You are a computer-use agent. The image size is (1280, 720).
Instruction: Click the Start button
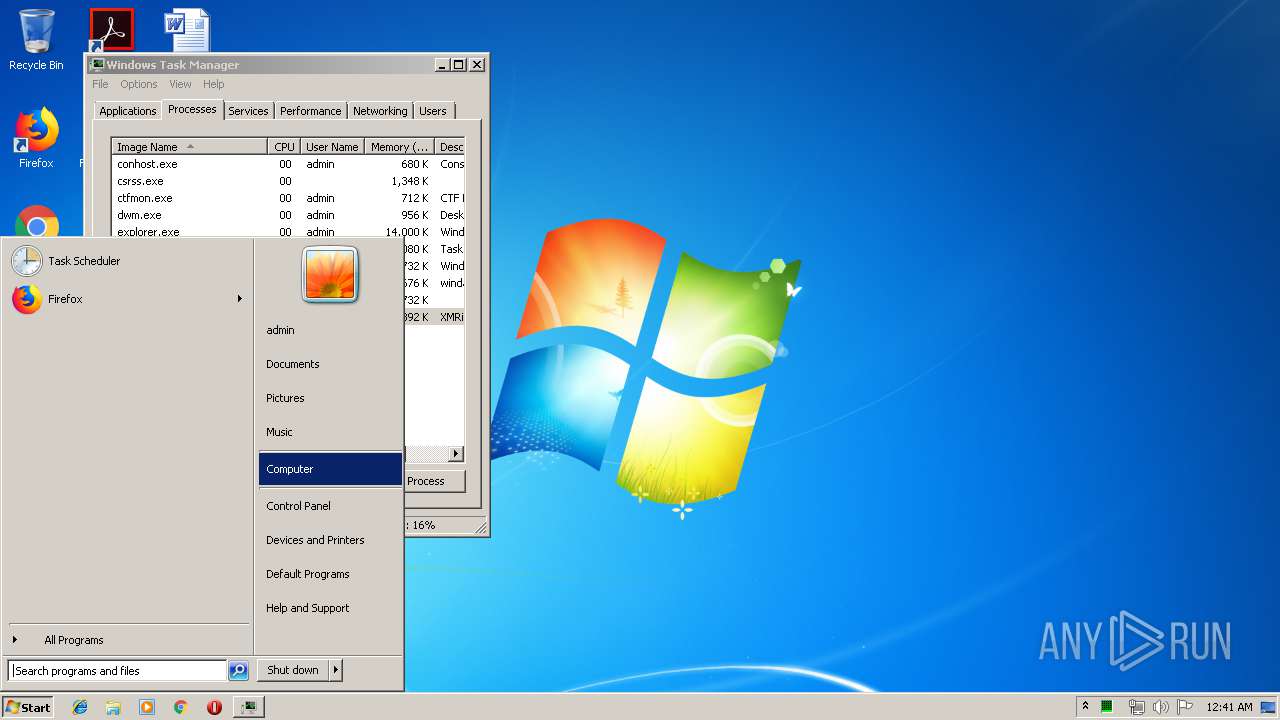coord(28,707)
